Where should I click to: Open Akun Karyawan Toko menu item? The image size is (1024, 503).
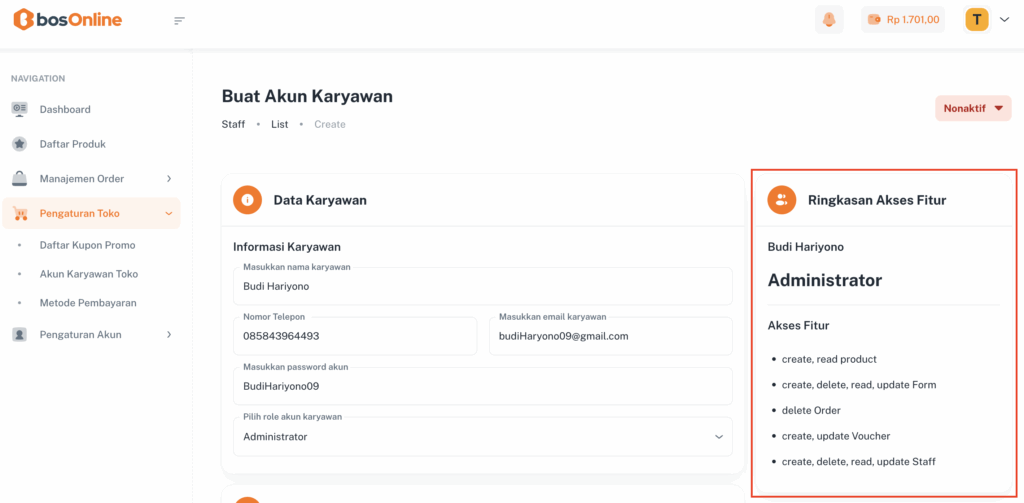tap(88, 274)
